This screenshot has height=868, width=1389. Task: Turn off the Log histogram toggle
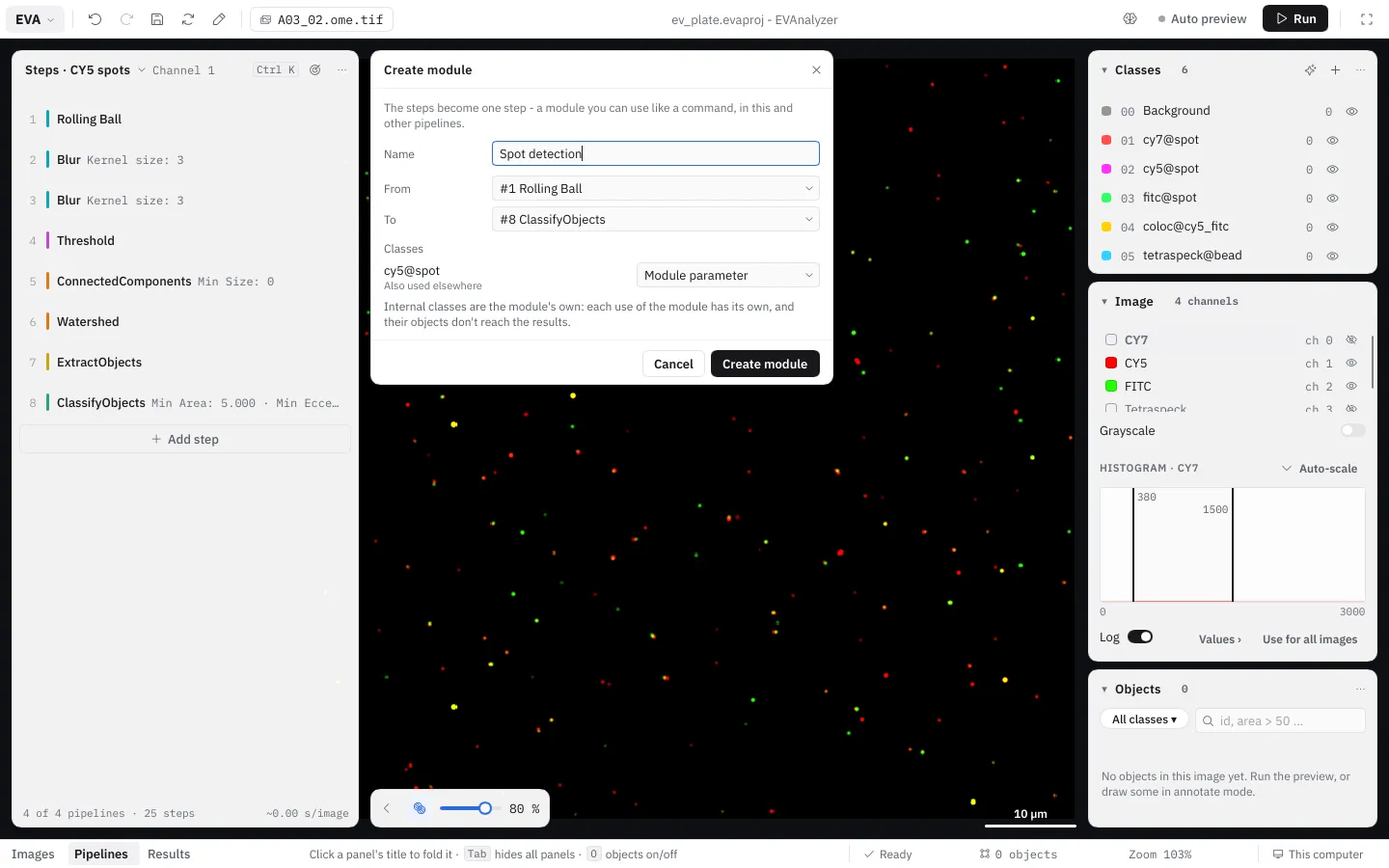1140,637
